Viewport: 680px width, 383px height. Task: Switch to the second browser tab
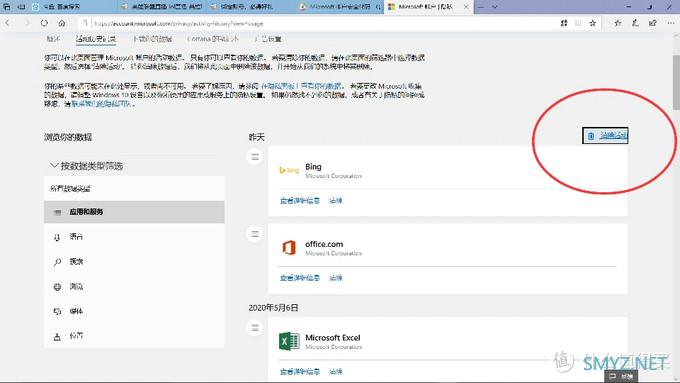[163, 7]
